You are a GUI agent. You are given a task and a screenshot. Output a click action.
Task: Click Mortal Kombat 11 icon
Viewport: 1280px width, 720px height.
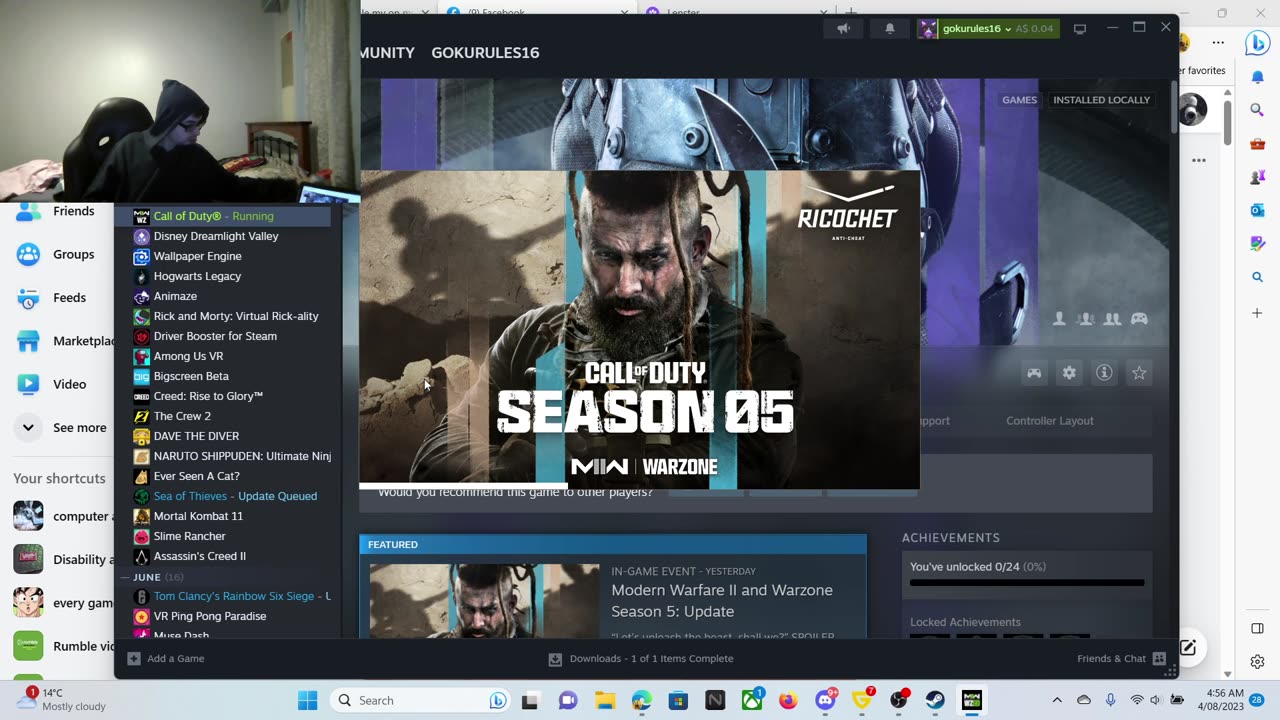coord(141,516)
